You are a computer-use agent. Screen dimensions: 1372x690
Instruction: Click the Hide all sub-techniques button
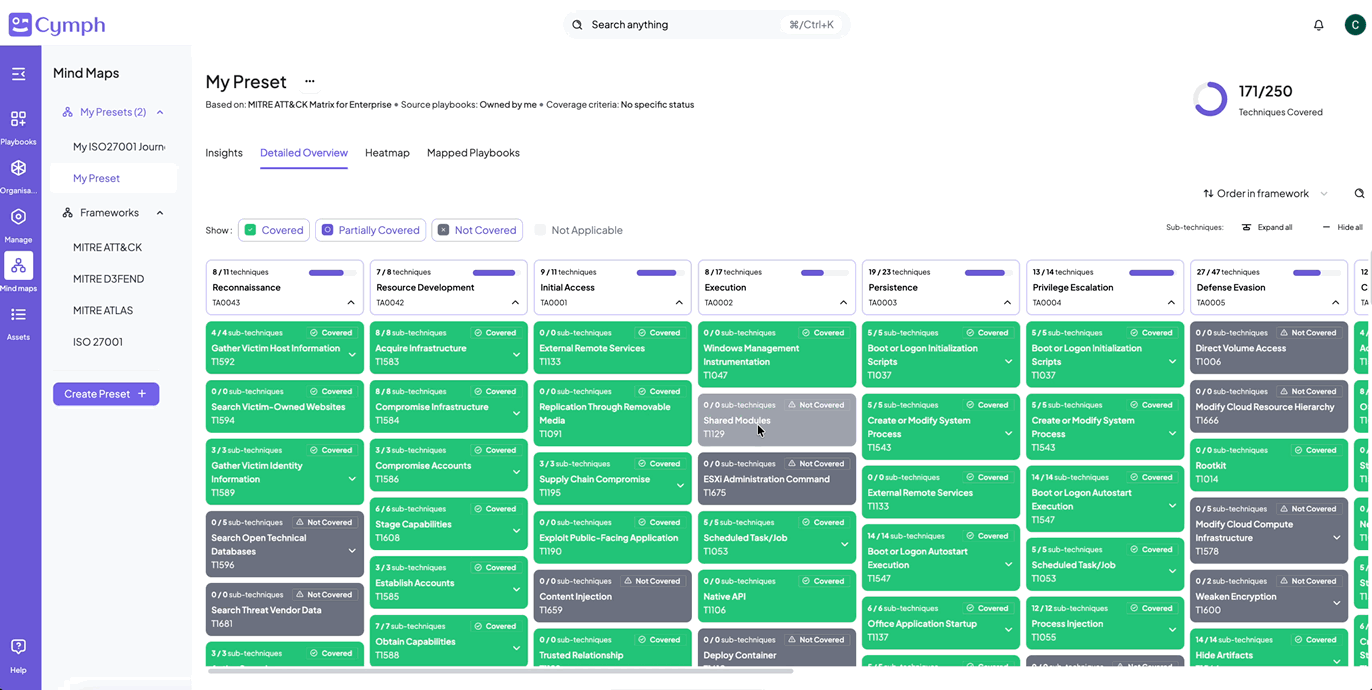pos(1342,227)
